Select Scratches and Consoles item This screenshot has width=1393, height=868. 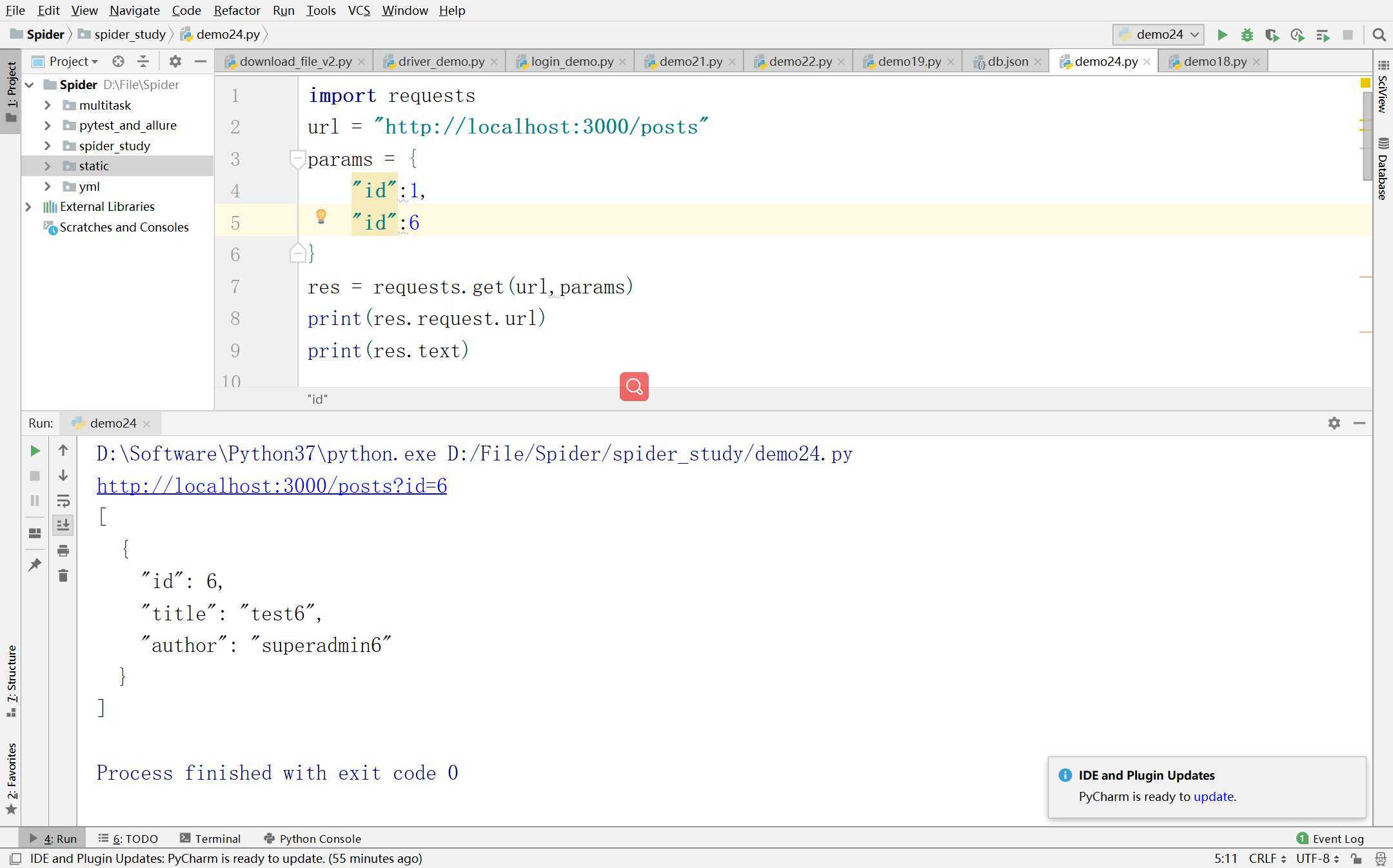point(116,227)
